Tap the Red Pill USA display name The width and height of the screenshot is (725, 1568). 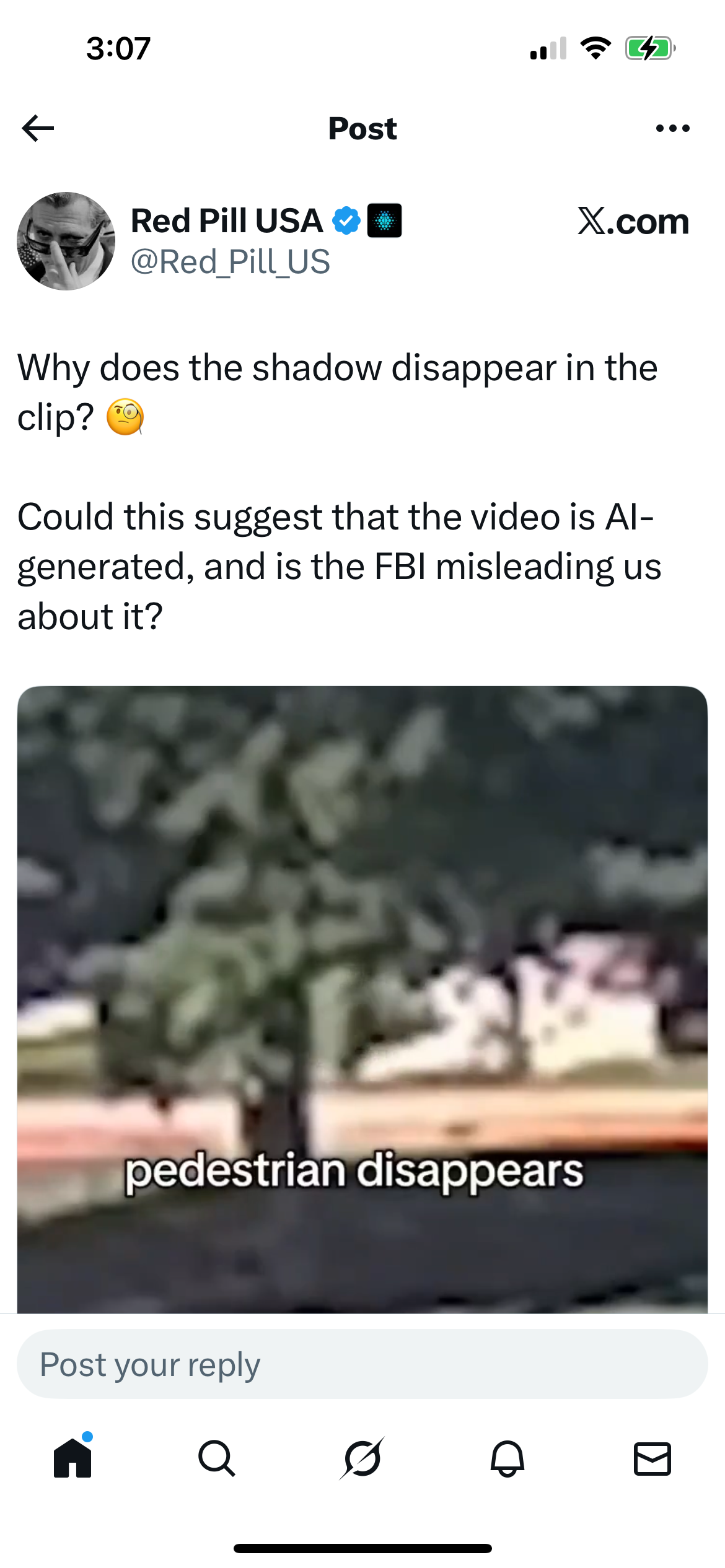coord(227,220)
